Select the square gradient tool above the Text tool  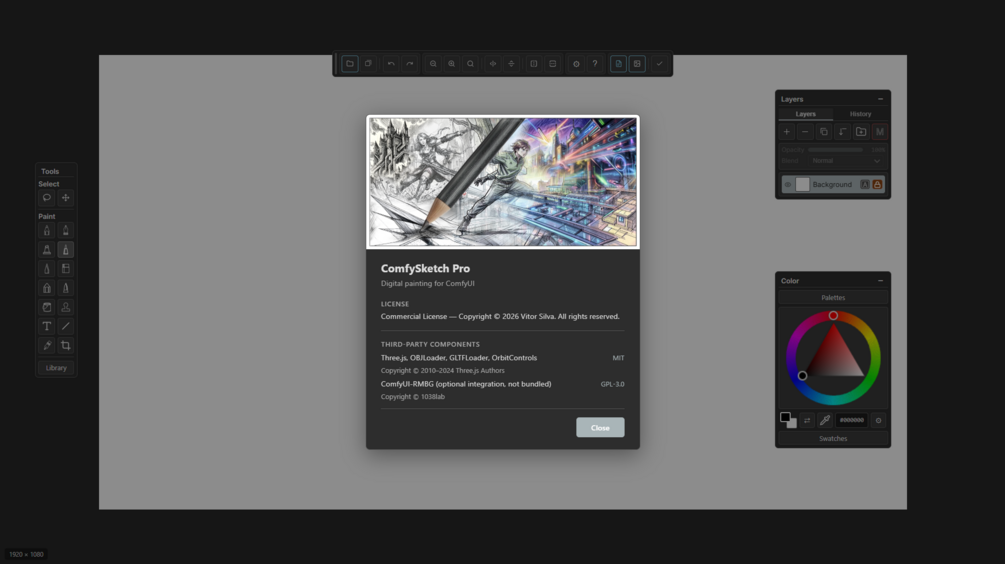[x=47, y=308]
